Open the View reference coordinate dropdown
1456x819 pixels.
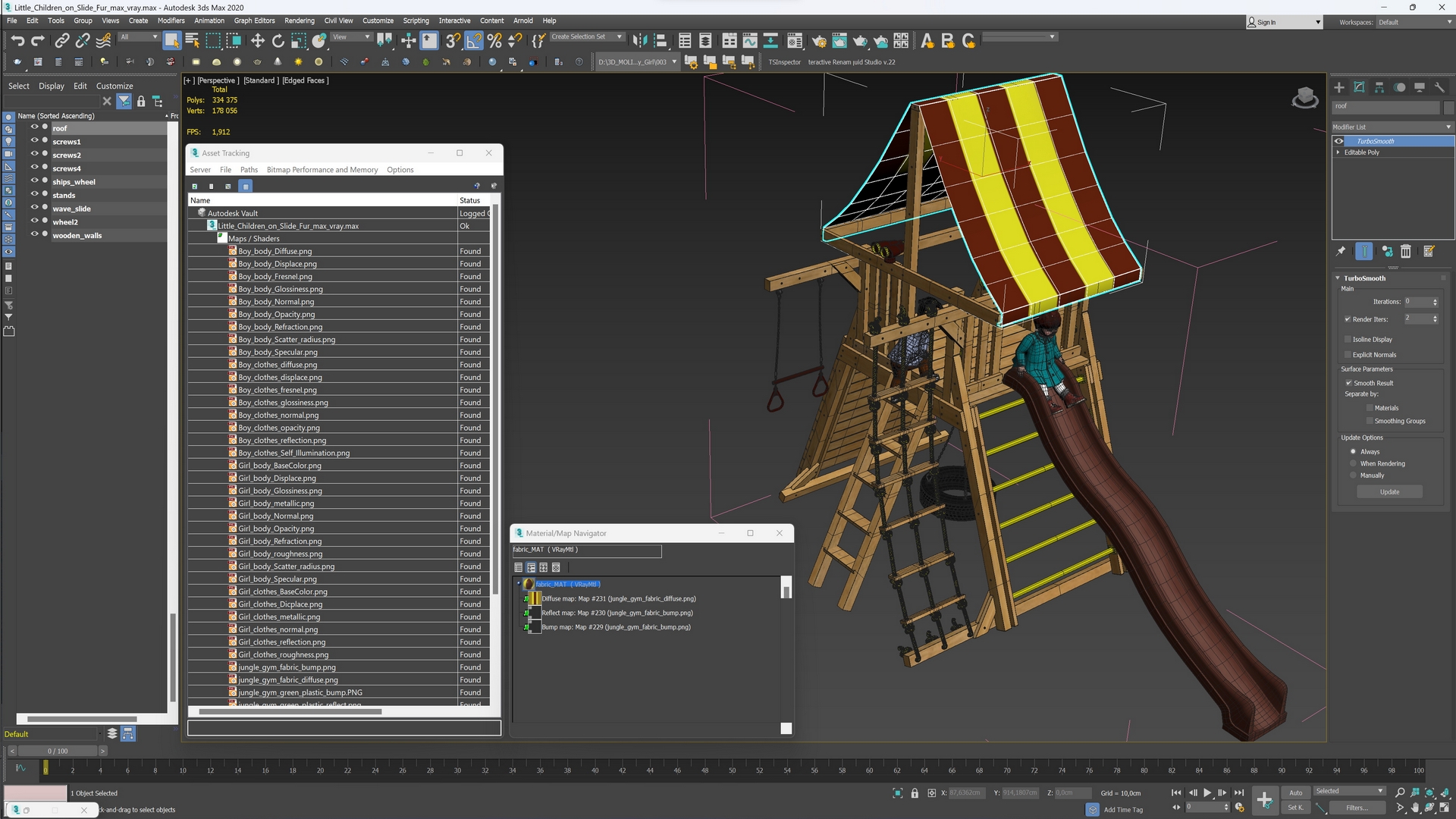pyautogui.click(x=351, y=37)
